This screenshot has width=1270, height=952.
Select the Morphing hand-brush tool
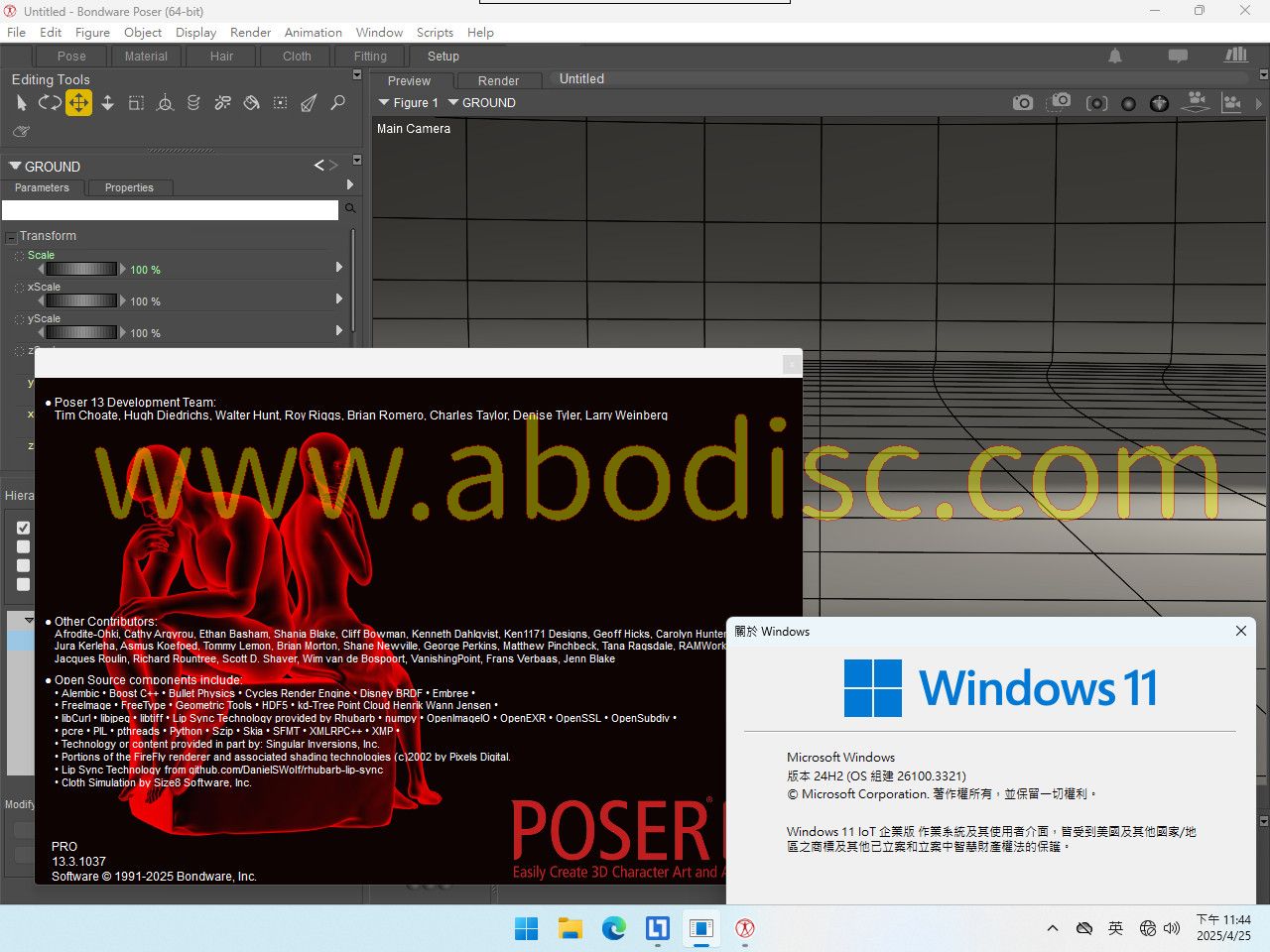[x=22, y=131]
